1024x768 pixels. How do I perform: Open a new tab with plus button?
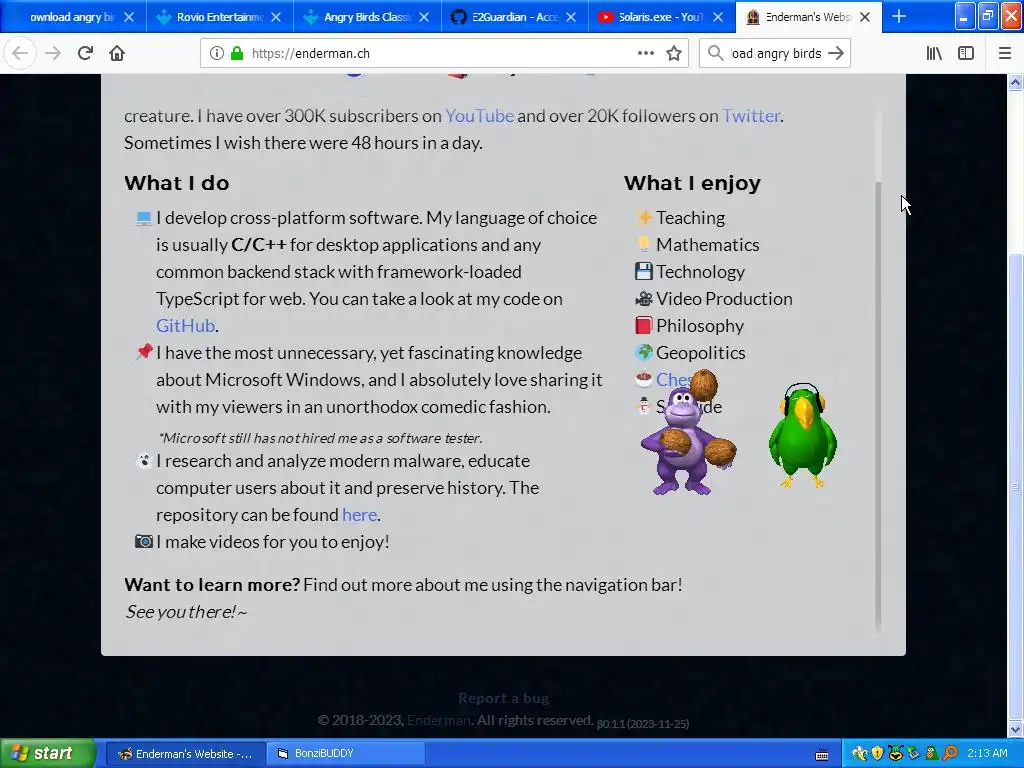point(899,16)
